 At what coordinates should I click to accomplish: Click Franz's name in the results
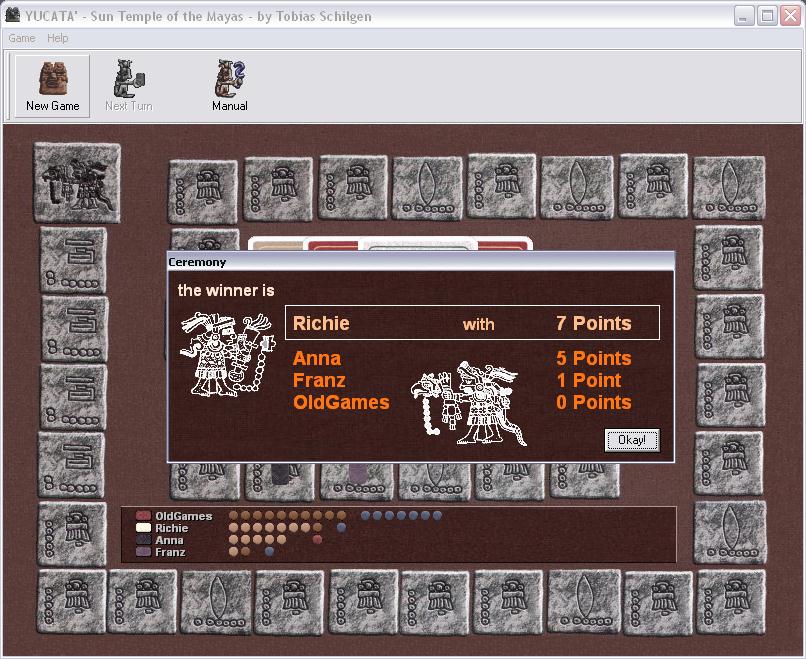[319, 380]
